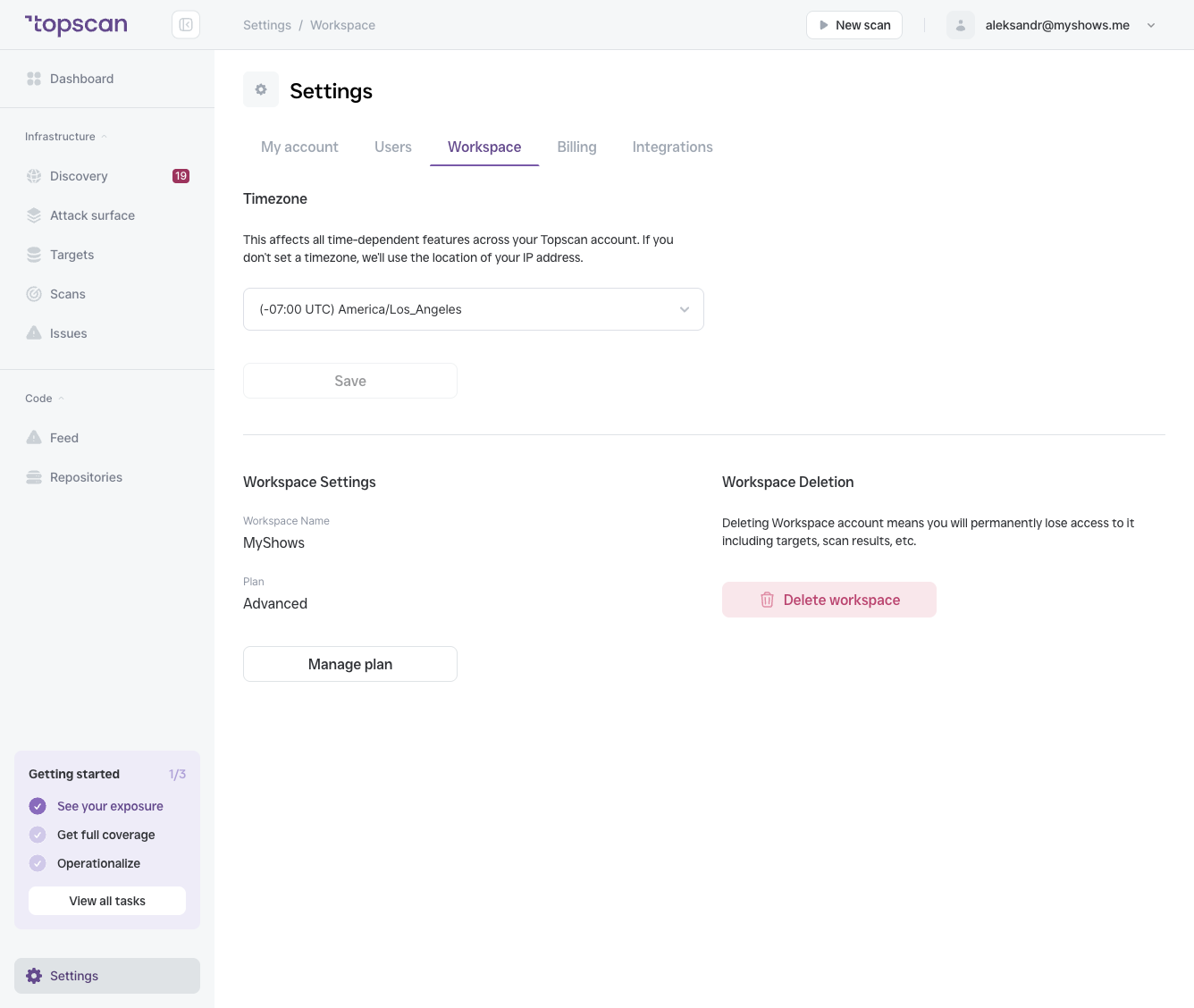Click the Issues warning triangle icon
1194x1008 pixels.
[x=34, y=333]
